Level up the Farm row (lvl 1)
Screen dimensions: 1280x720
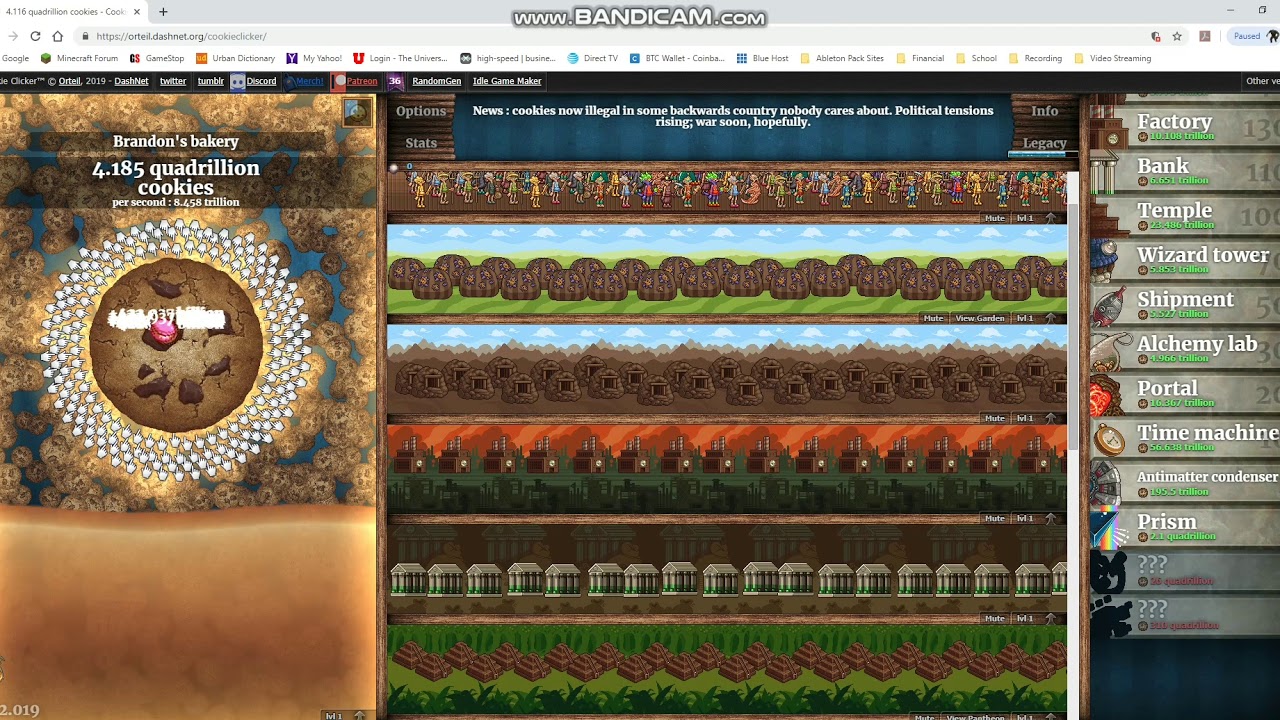1036,318
